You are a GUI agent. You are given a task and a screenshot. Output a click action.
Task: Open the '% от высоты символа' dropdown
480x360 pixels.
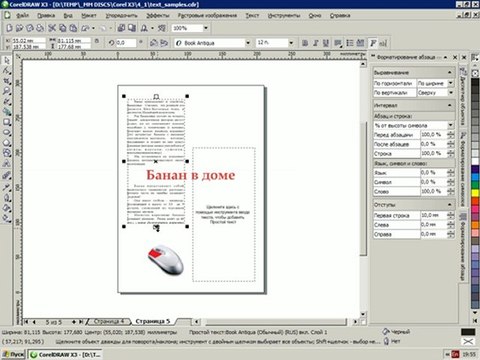click(450, 125)
